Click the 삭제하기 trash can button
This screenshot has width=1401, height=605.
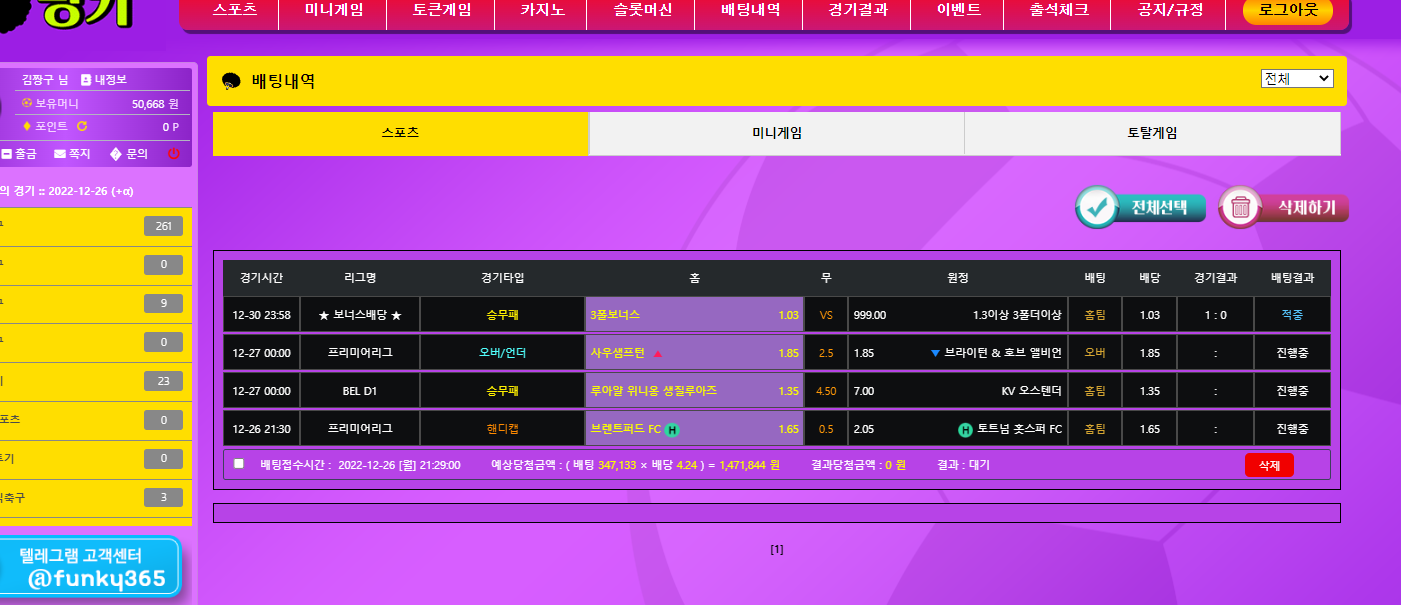1284,208
